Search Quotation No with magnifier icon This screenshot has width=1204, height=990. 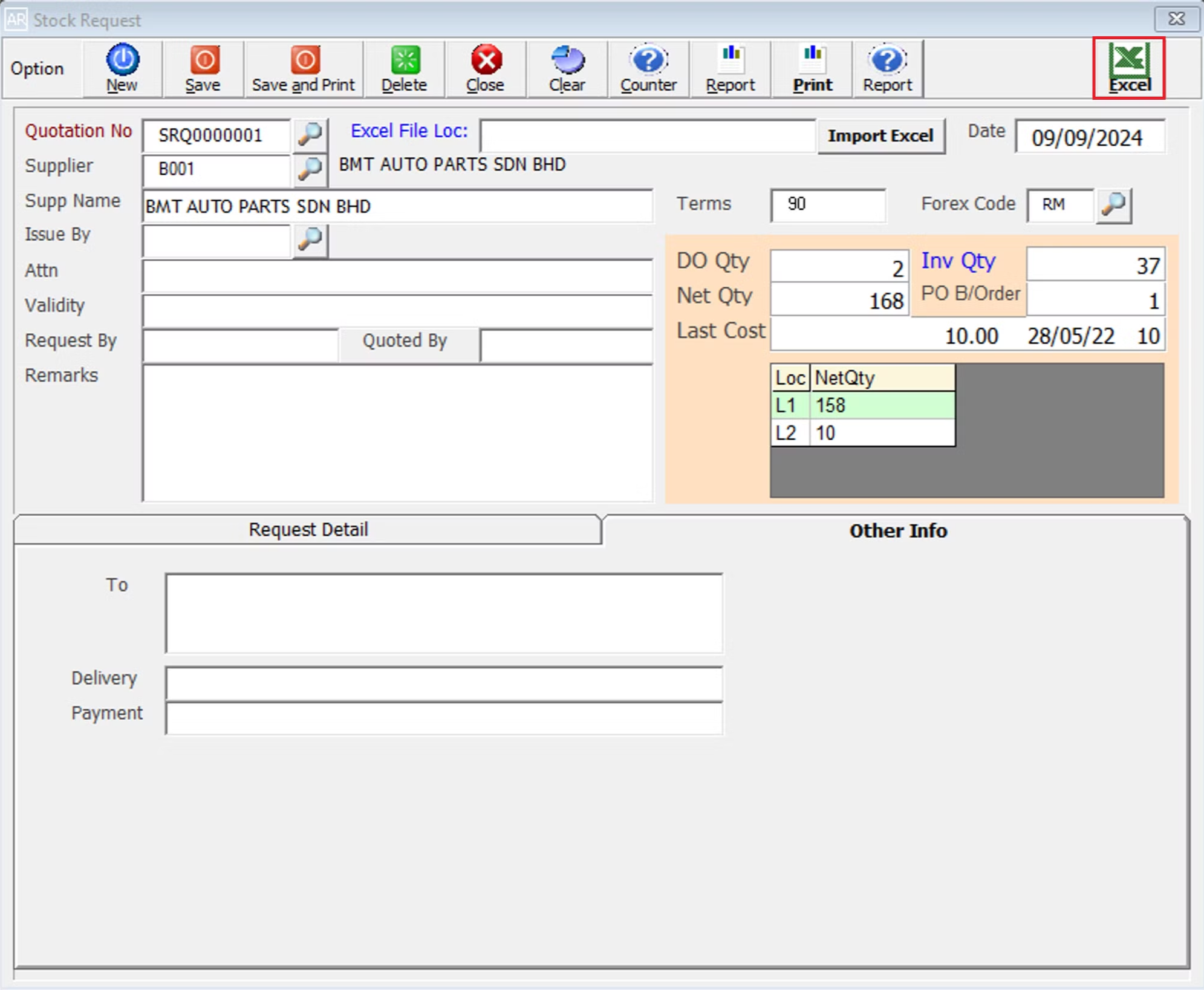[310, 134]
